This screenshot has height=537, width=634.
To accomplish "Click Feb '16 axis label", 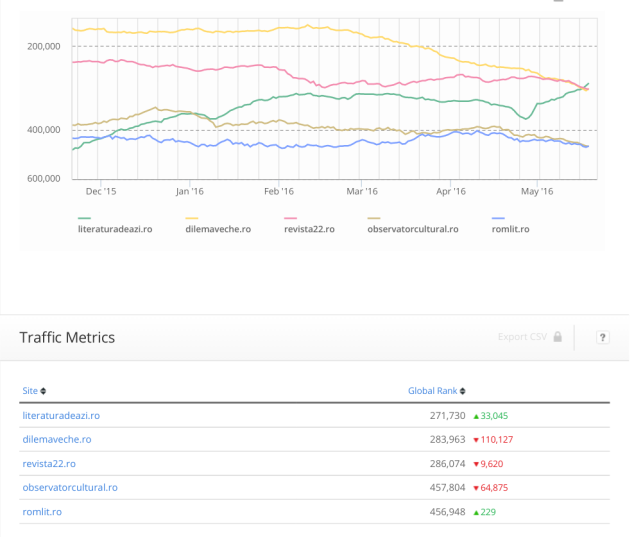I will coord(279,191).
